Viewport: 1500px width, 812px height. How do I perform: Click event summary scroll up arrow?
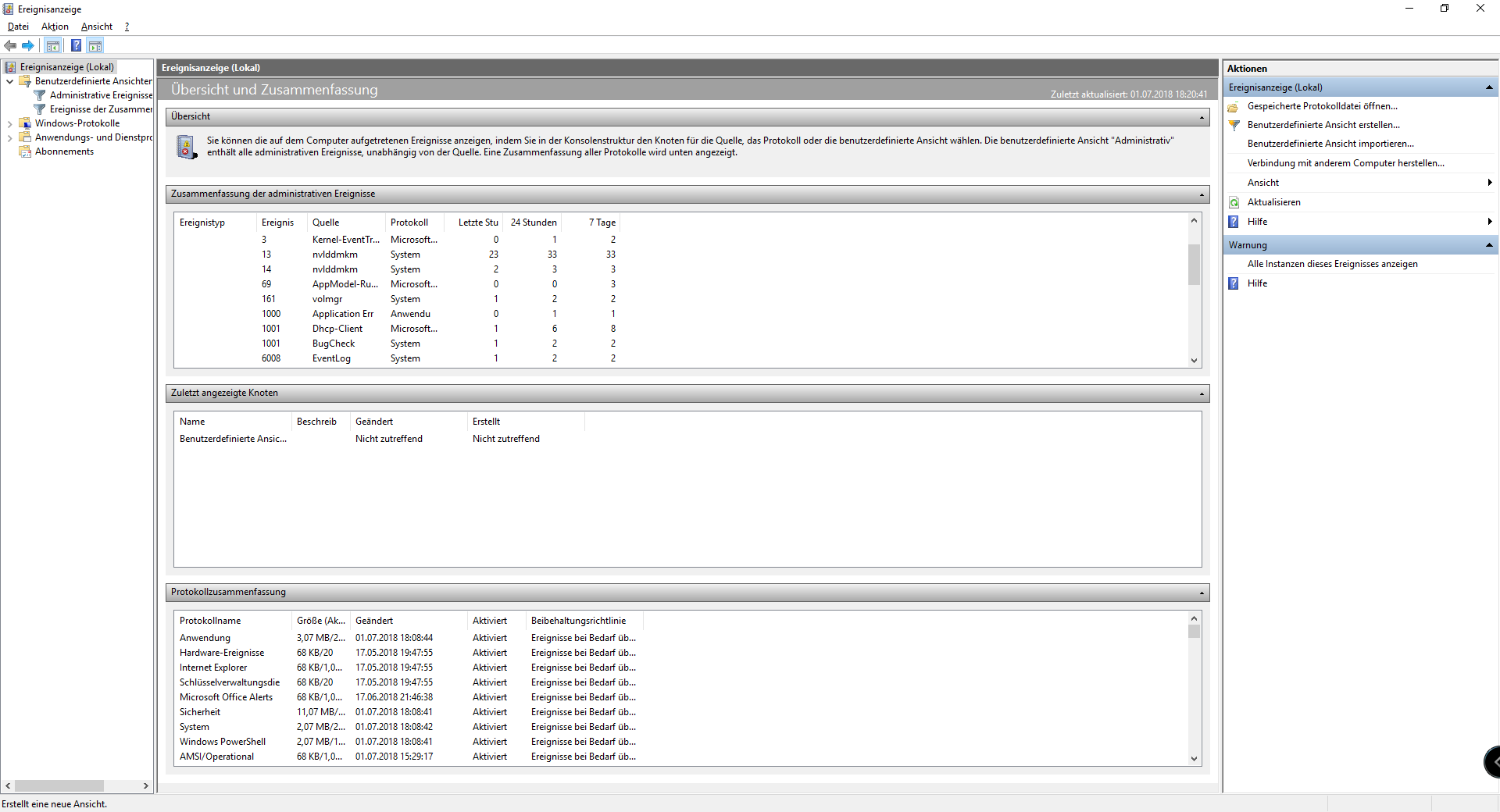(x=1194, y=220)
